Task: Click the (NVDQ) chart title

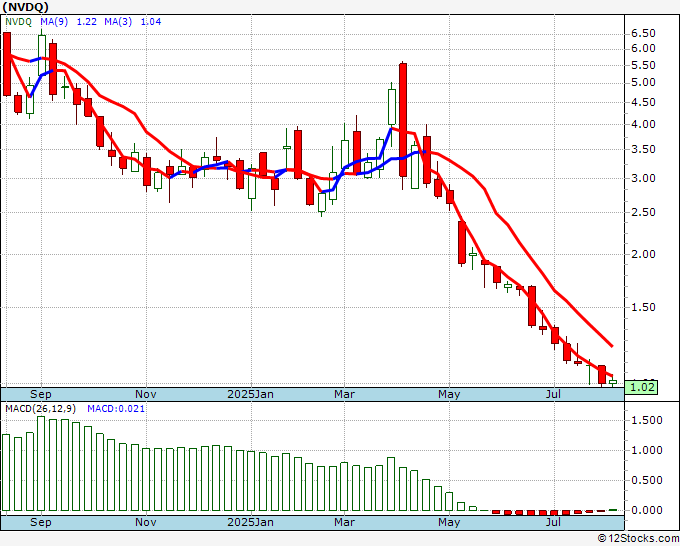Action: click(25, 7)
